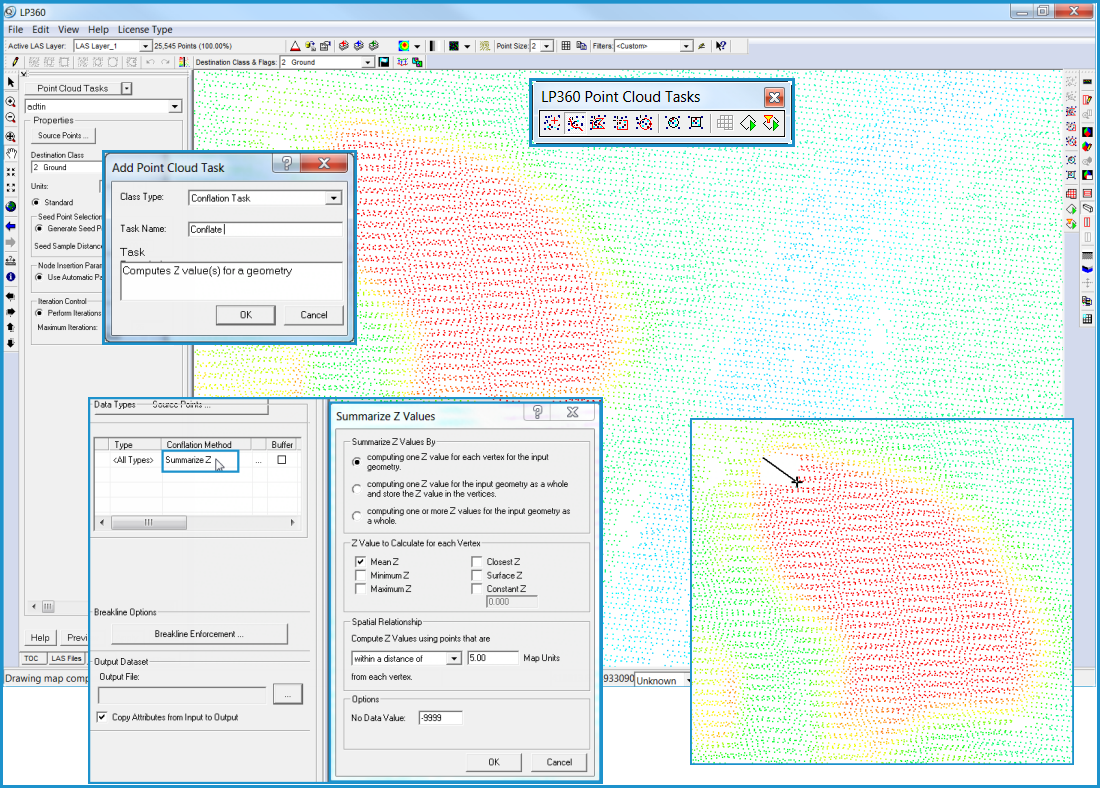Open the License Type menu
Viewport: 1100px width, 788px height.
[145, 29]
